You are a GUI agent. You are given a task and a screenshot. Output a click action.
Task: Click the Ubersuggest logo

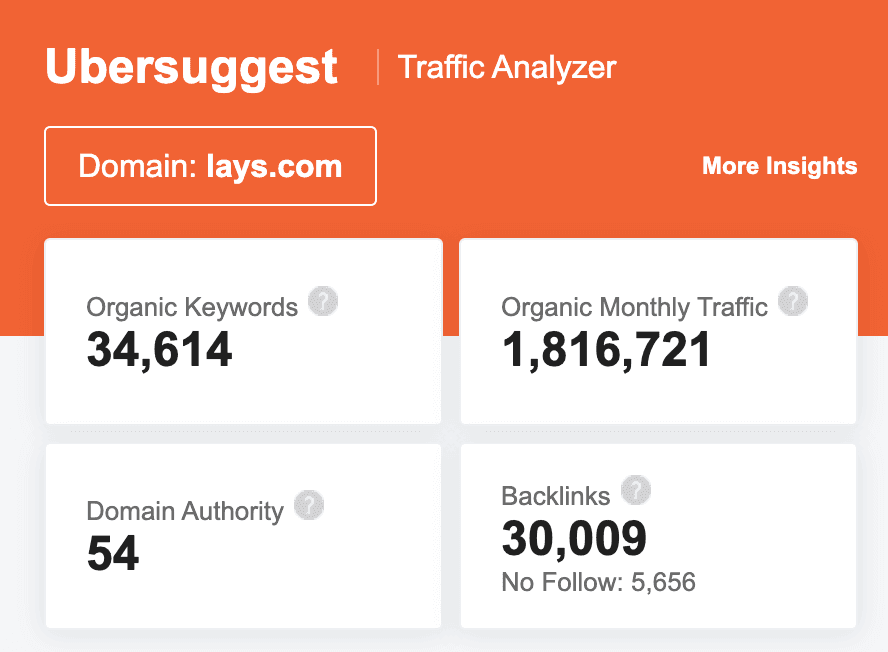(192, 67)
